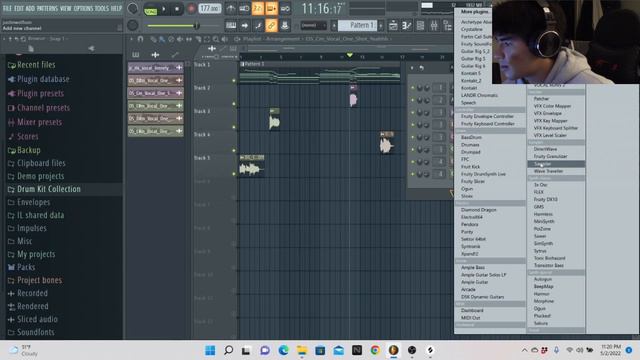Open the PATTERNS menu
This screenshot has width=640, height=360.
[47, 8]
